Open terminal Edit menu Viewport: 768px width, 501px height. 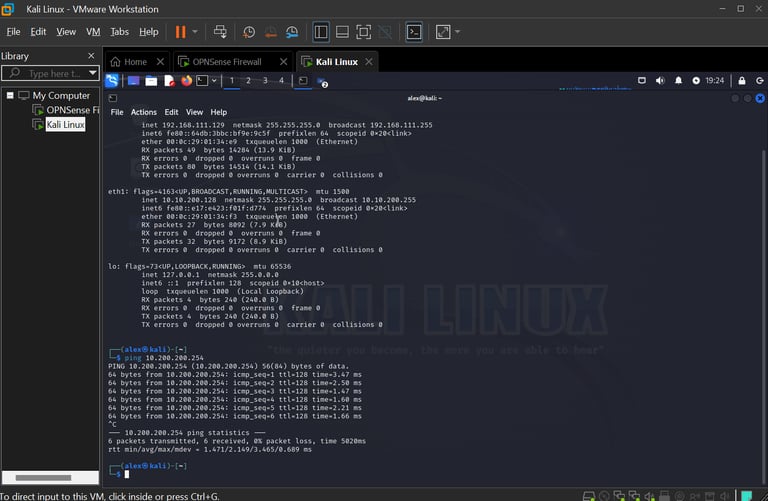[171, 112]
